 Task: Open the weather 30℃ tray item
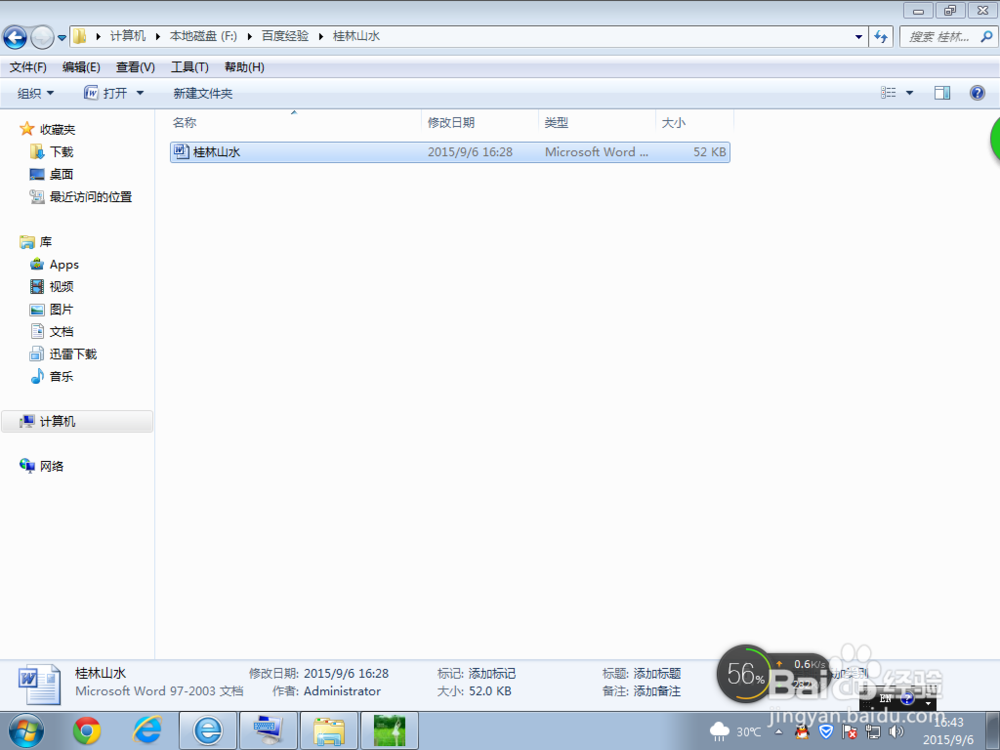pyautogui.click(x=735, y=732)
